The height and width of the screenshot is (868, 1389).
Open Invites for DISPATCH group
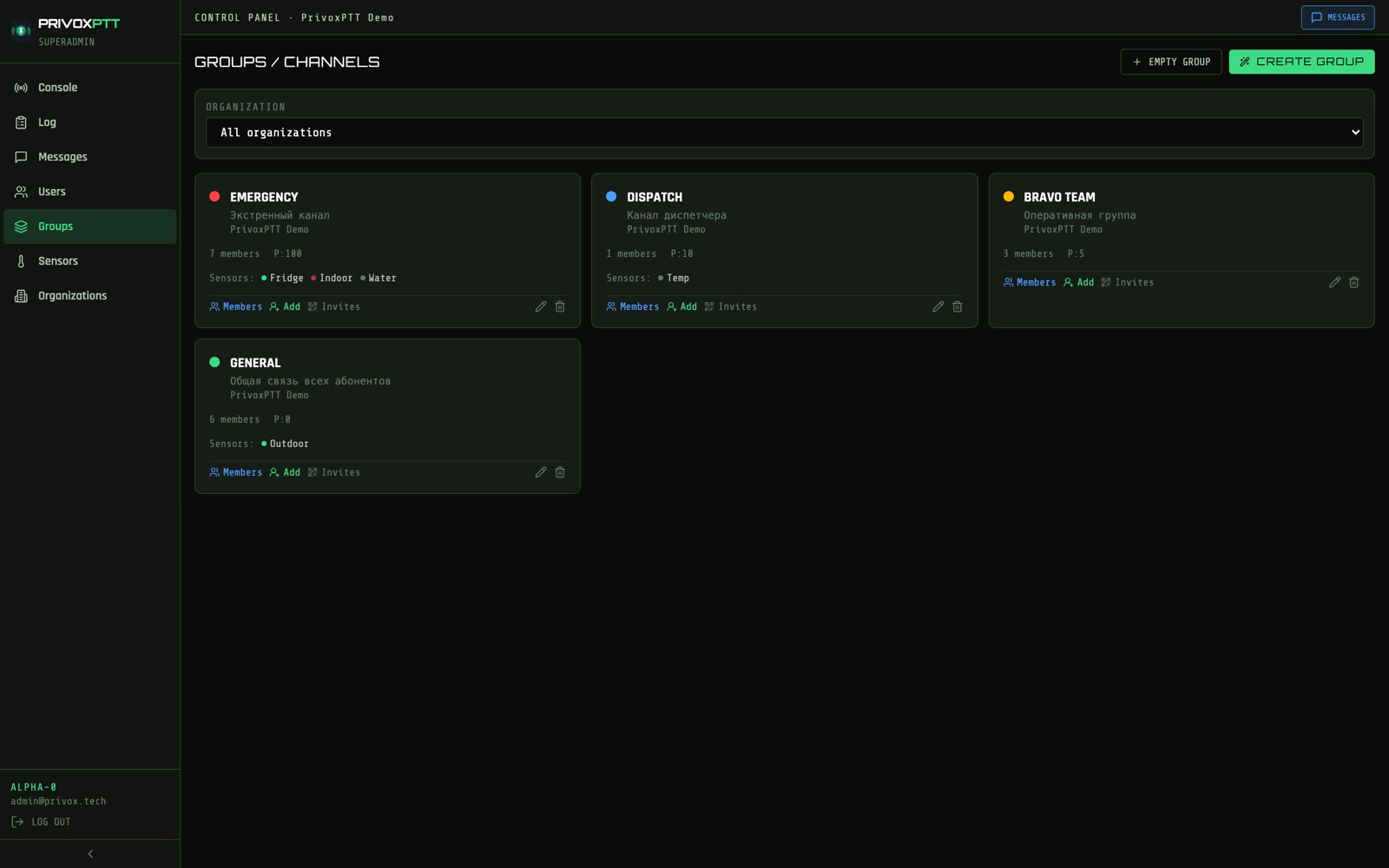click(731, 306)
